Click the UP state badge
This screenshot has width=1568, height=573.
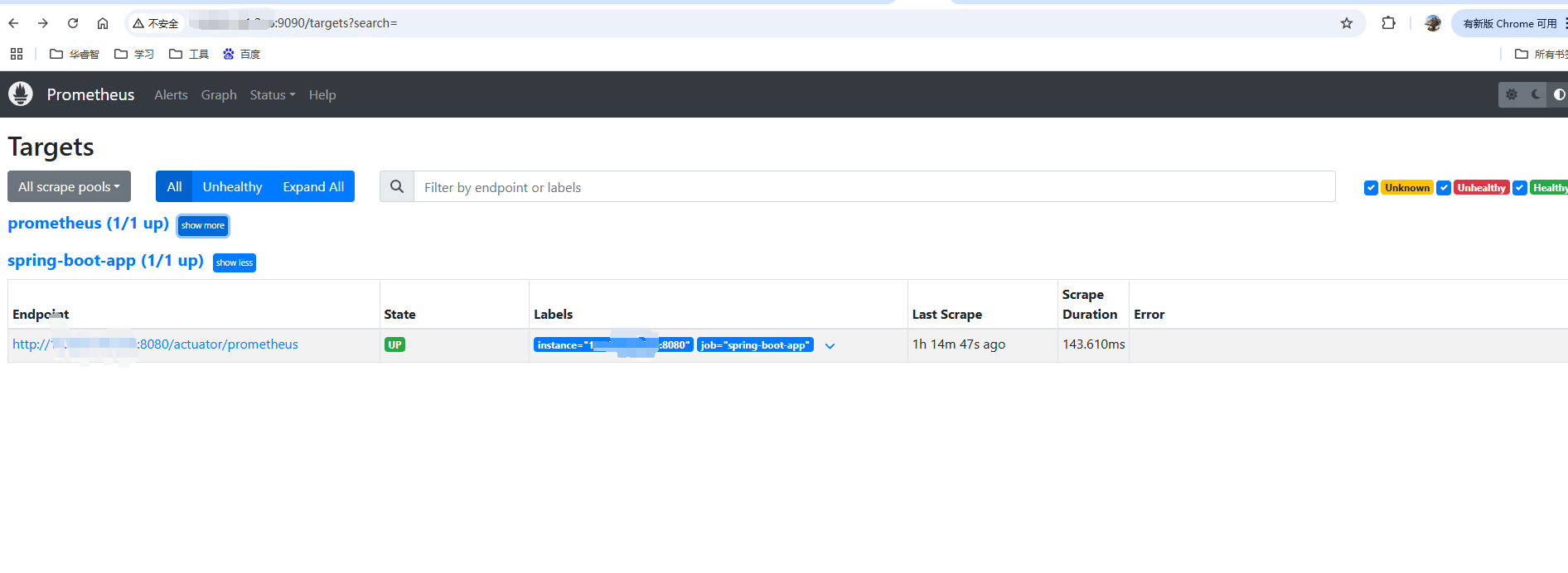point(394,344)
